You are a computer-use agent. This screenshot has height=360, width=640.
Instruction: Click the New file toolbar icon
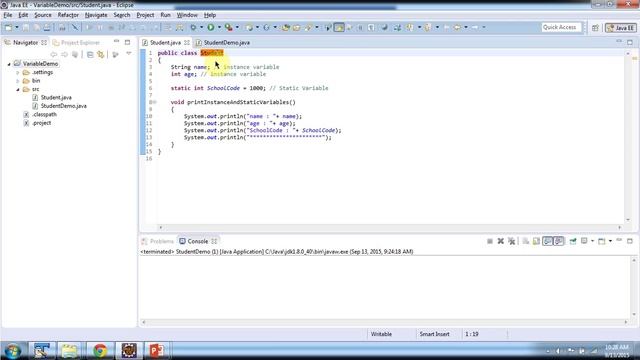point(8,27)
